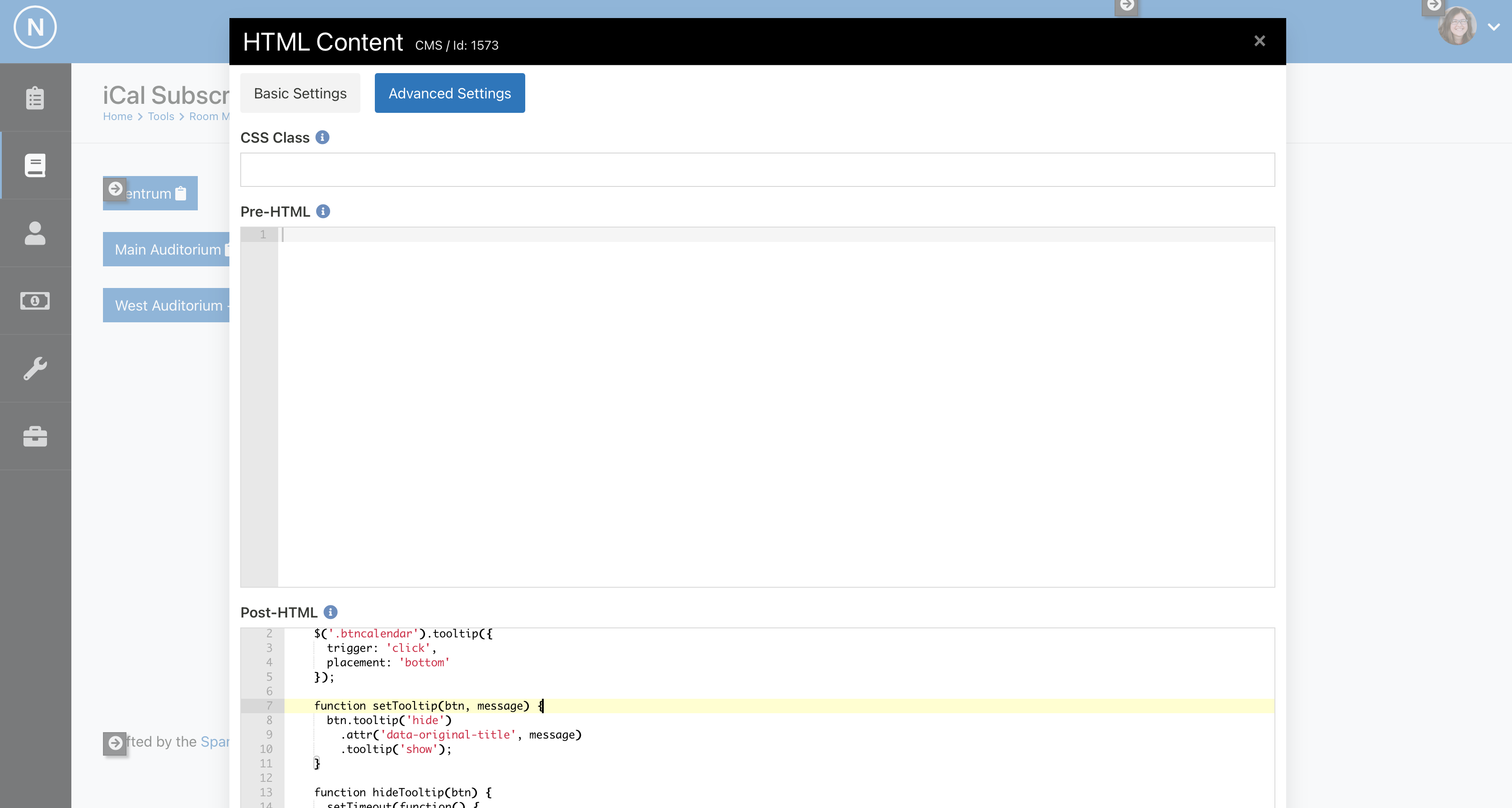Screen dimensions: 1512x808
Task: Open the person sidebar section
Action: tap(35, 233)
